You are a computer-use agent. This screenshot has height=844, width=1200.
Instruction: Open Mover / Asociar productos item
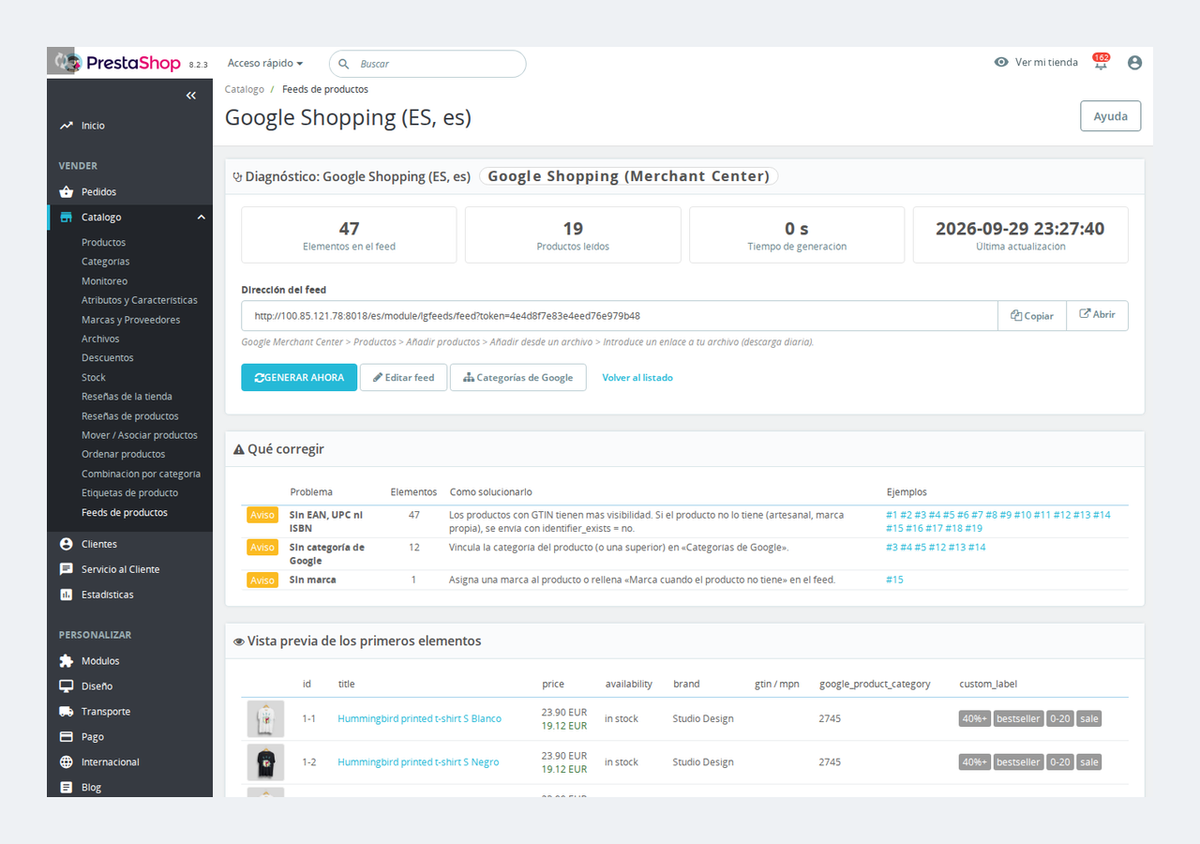pos(140,435)
